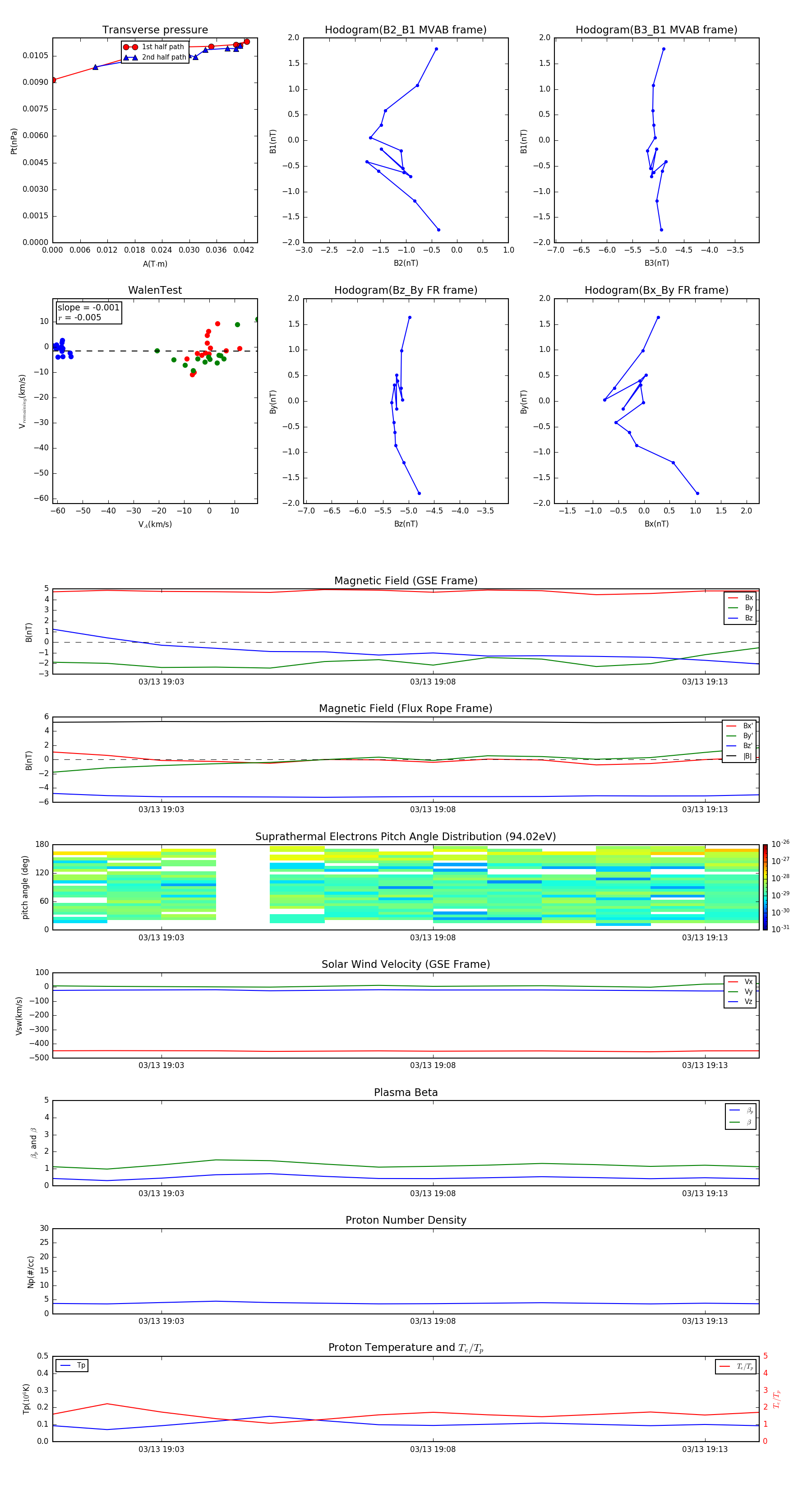Viewport: 812px width, 1489px height.
Task: Click the V_A(km/s) x-axis label
Action: (x=155, y=525)
